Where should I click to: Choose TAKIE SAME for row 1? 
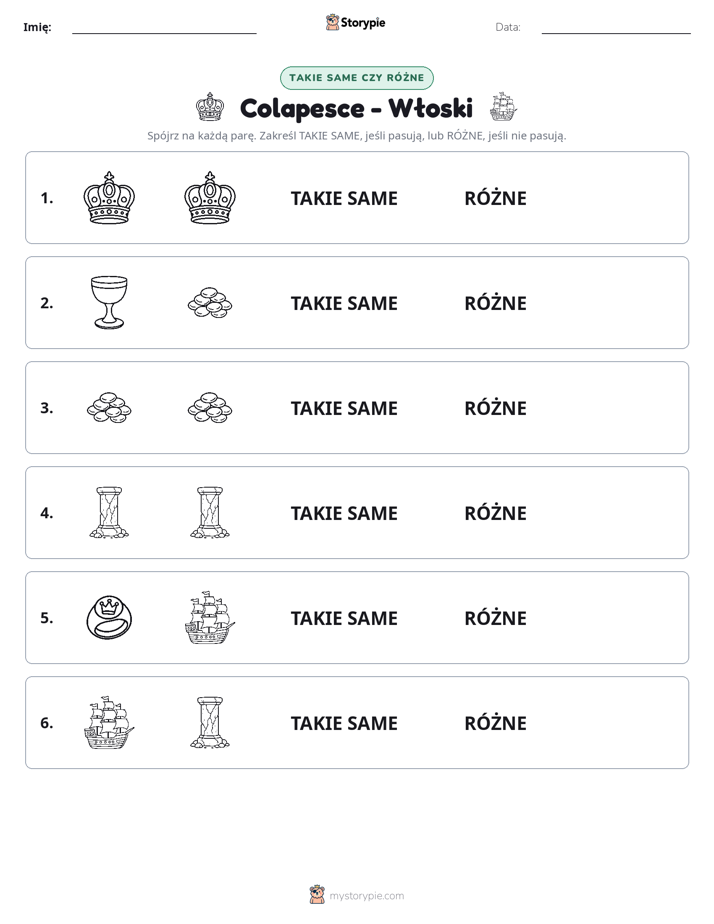344,198
